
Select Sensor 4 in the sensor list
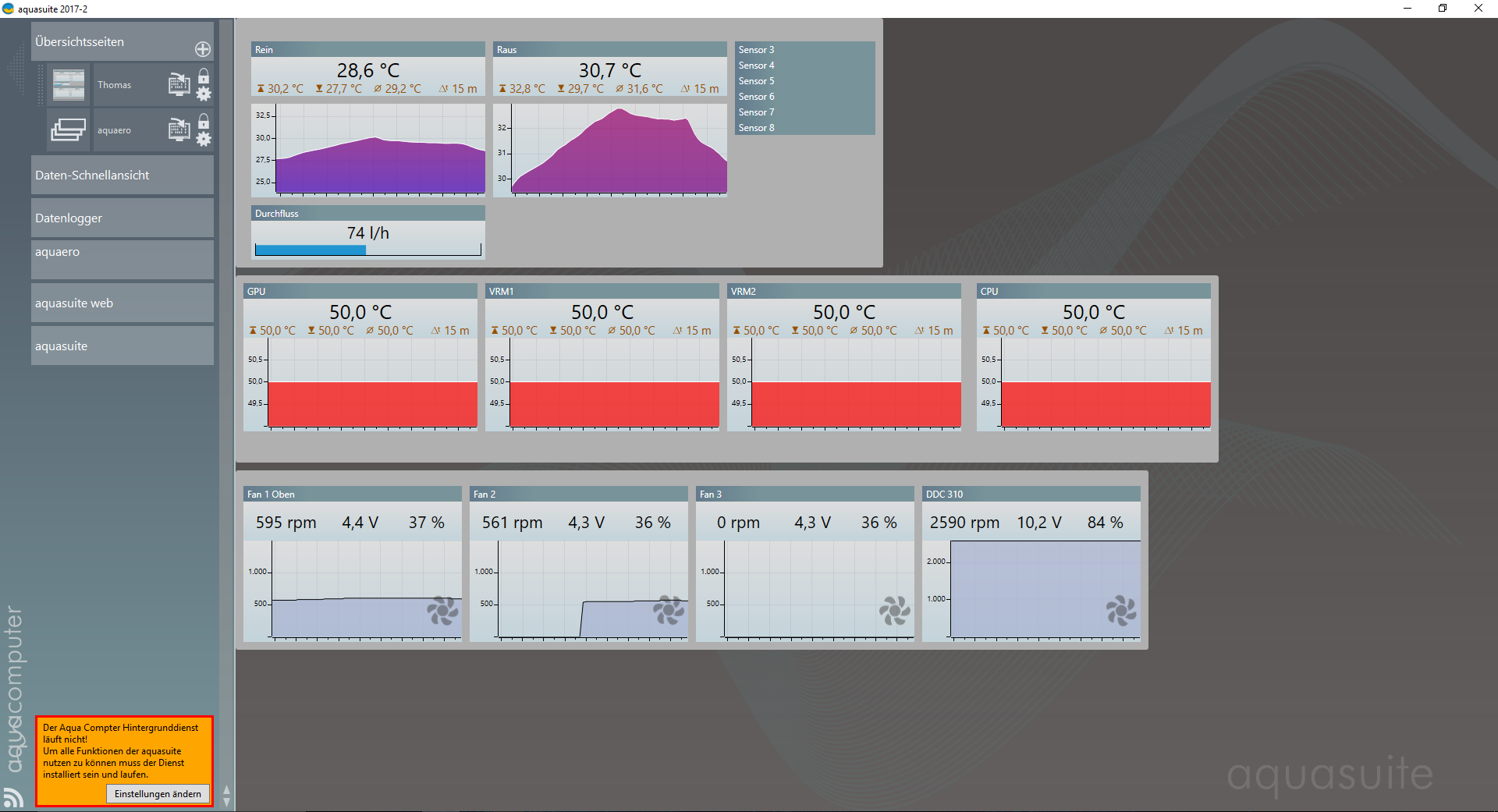tap(805, 66)
